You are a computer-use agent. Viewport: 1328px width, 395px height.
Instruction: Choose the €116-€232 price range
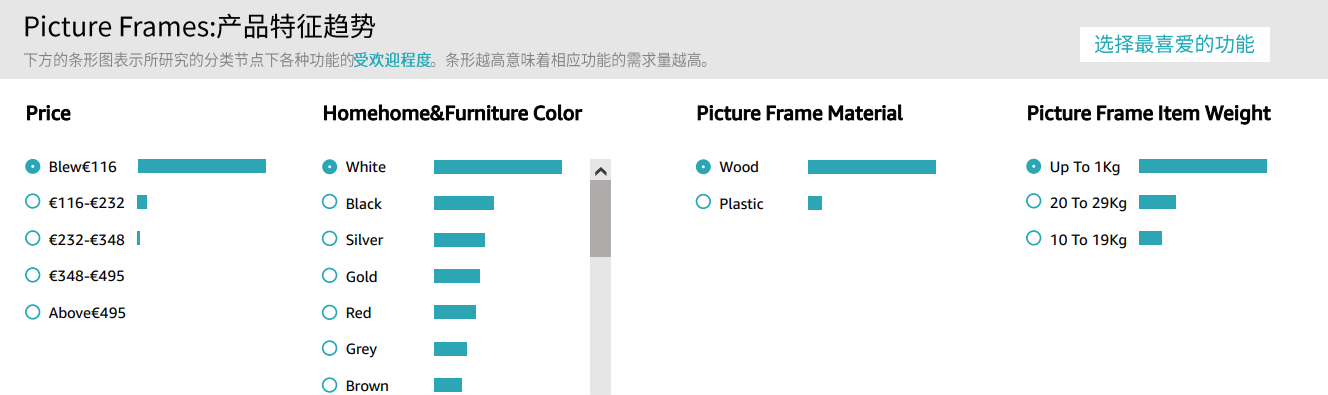33,202
